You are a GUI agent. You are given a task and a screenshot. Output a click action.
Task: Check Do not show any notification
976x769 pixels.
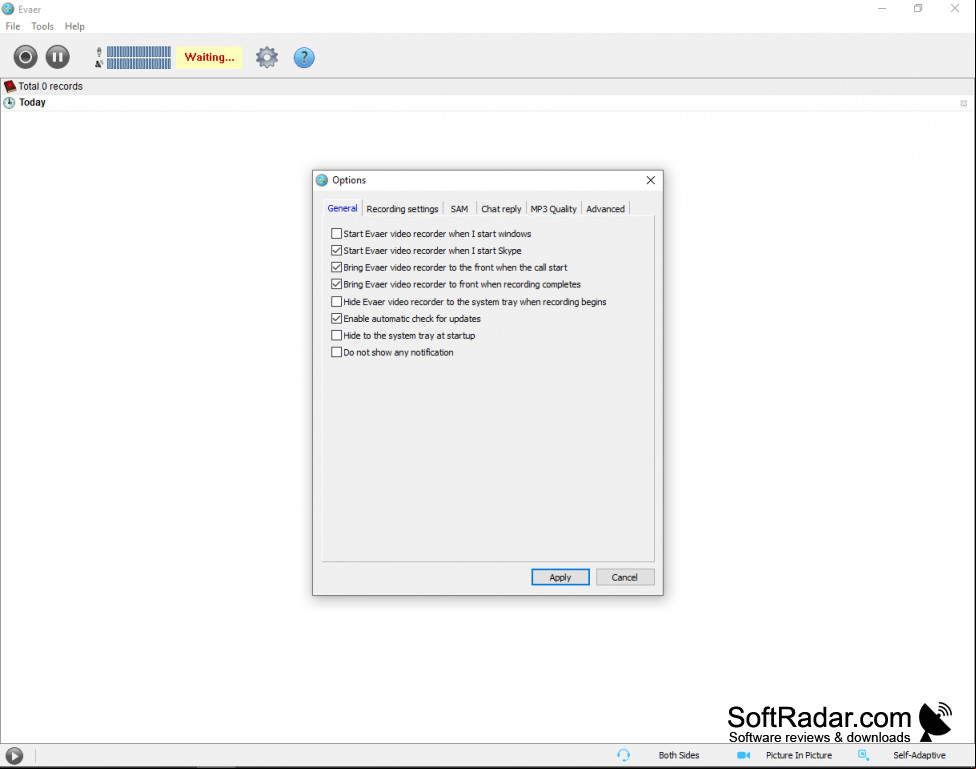click(337, 352)
